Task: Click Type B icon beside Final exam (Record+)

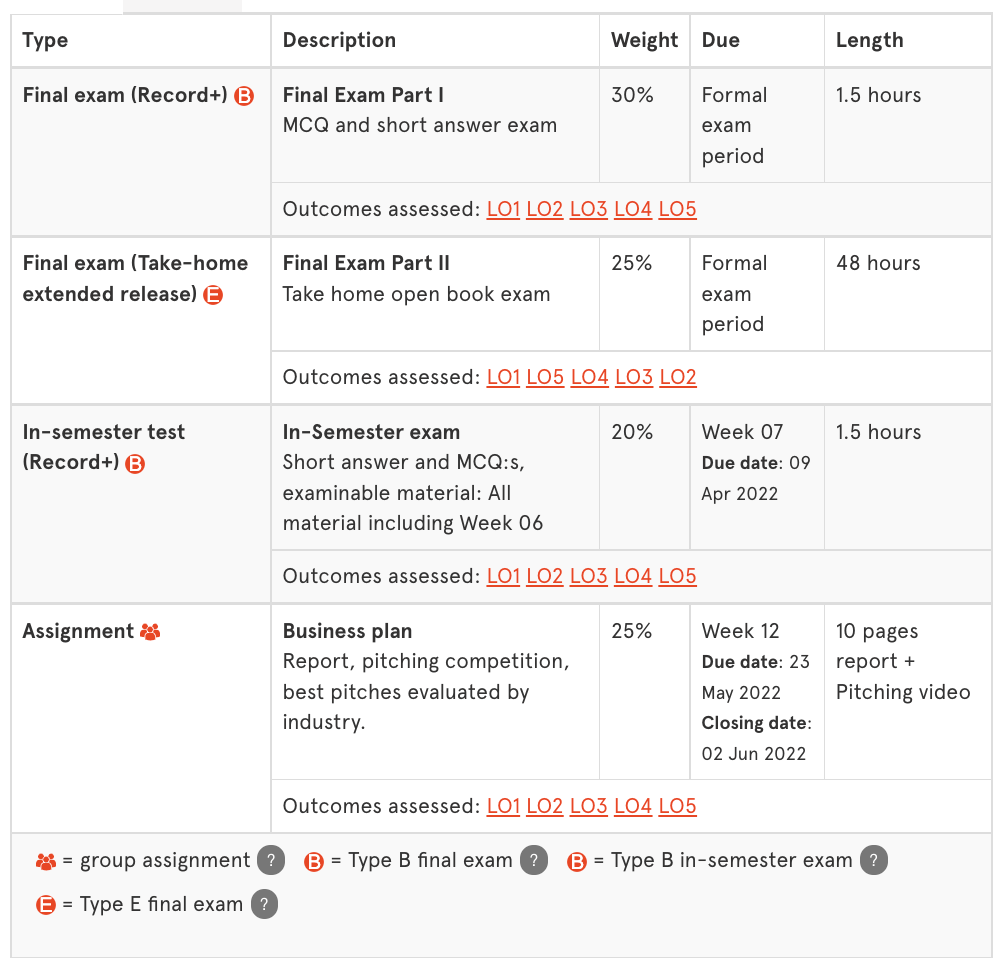Action: click(x=244, y=96)
